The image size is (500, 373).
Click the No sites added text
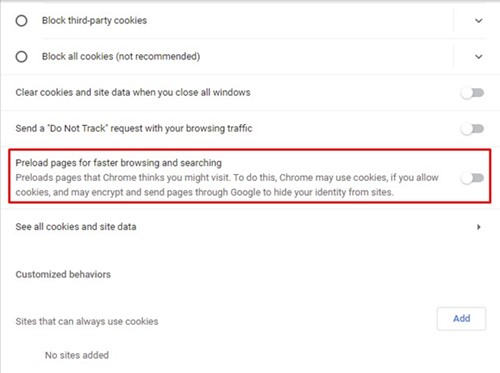pos(77,355)
